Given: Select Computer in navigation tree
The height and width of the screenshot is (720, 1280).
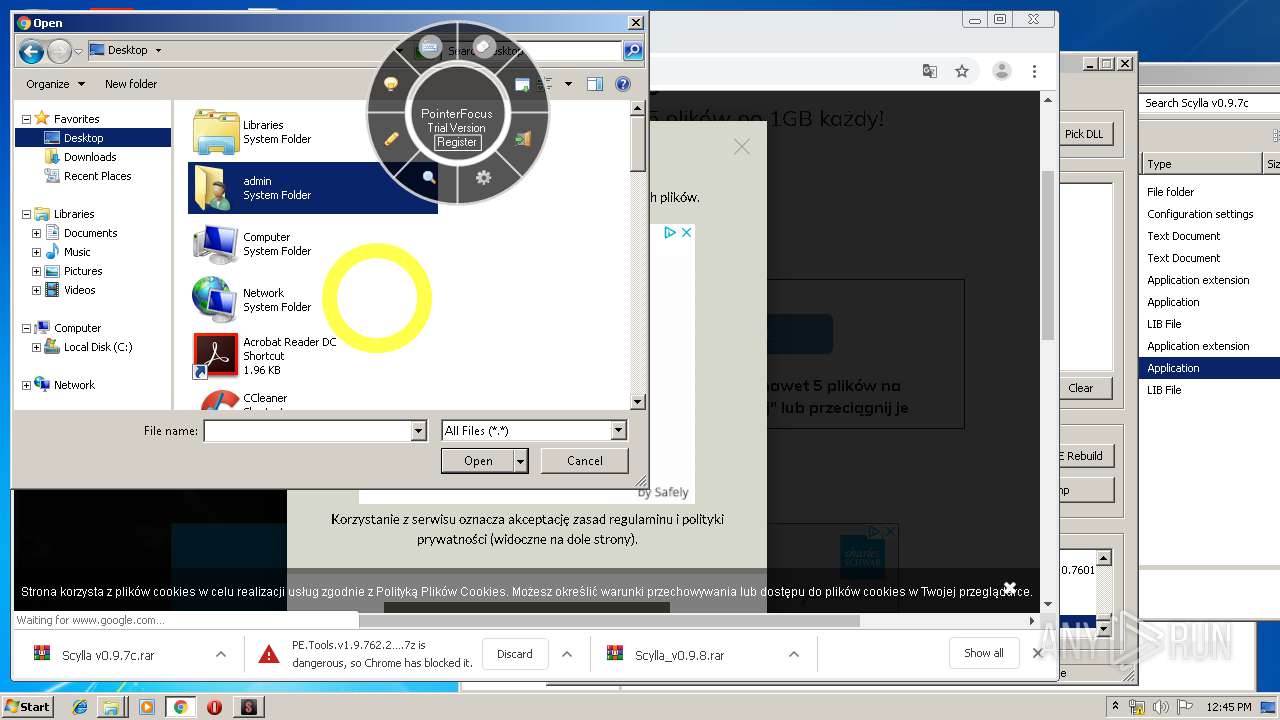Looking at the screenshot, I should pyautogui.click(x=77, y=328).
